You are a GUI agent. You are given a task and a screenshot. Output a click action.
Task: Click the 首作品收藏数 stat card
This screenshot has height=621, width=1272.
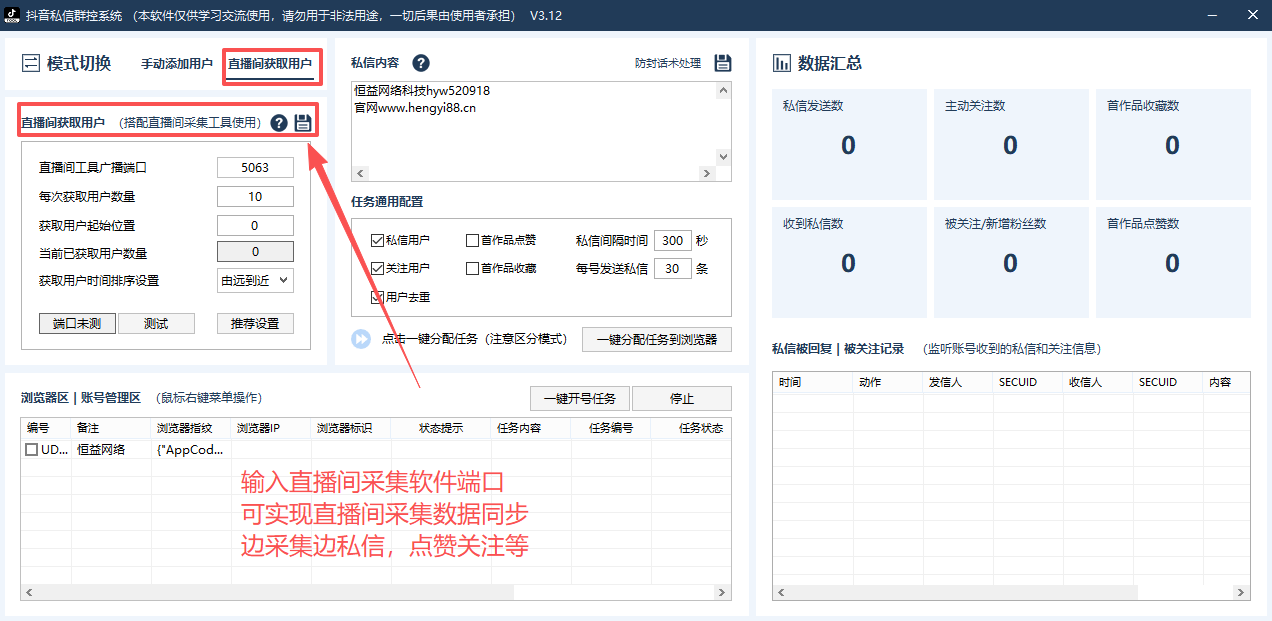(1173, 144)
